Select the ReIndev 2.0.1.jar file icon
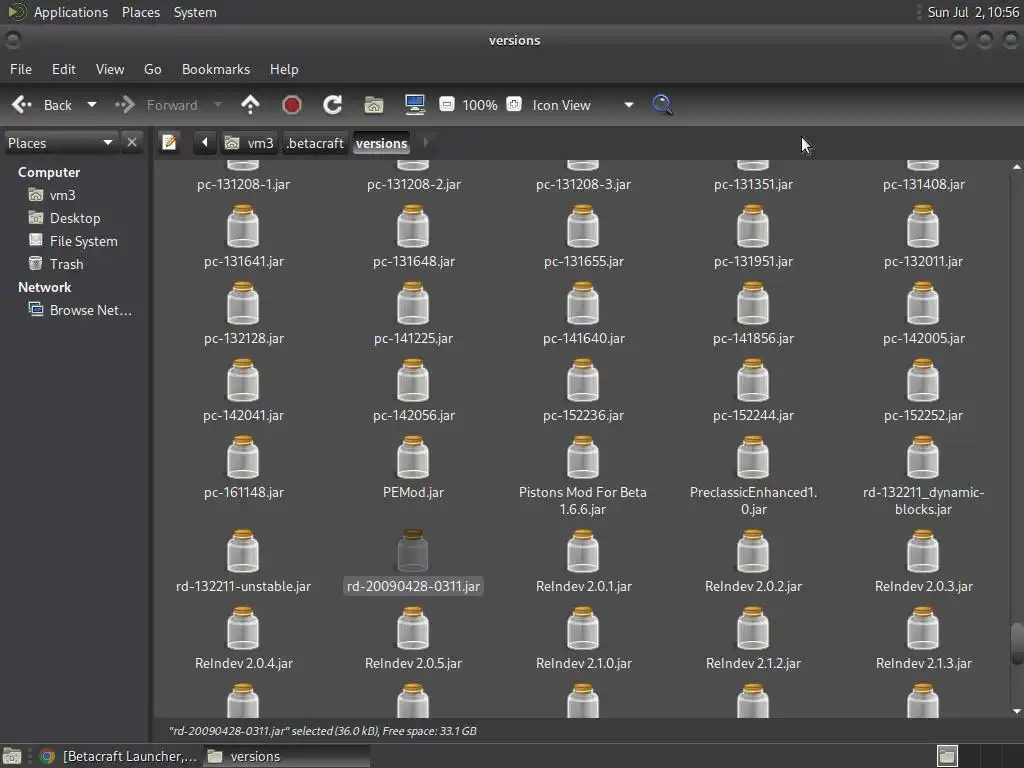This screenshot has height=768, width=1024. point(583,552)
